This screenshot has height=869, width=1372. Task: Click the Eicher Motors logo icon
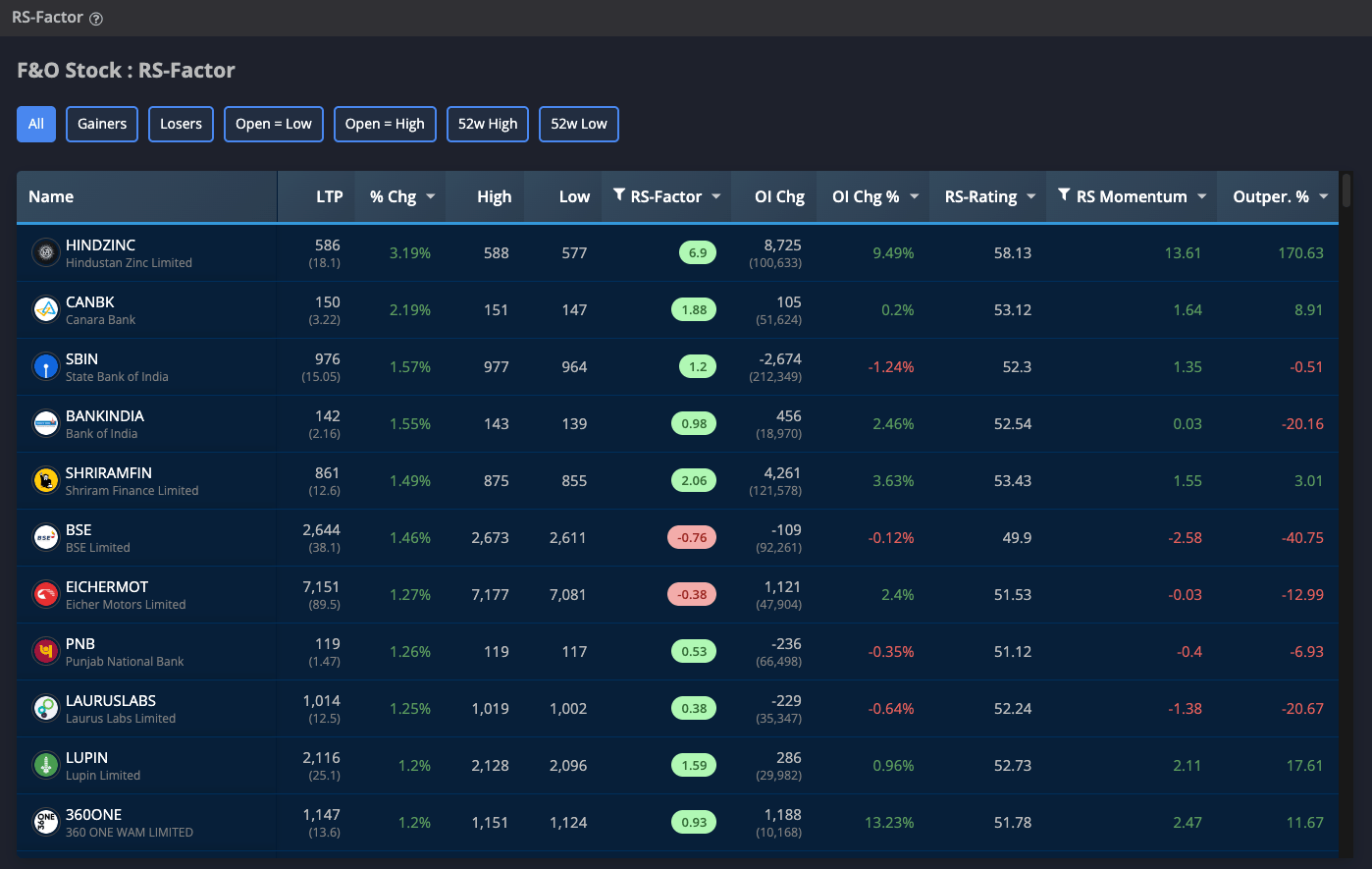pos(45,595)
